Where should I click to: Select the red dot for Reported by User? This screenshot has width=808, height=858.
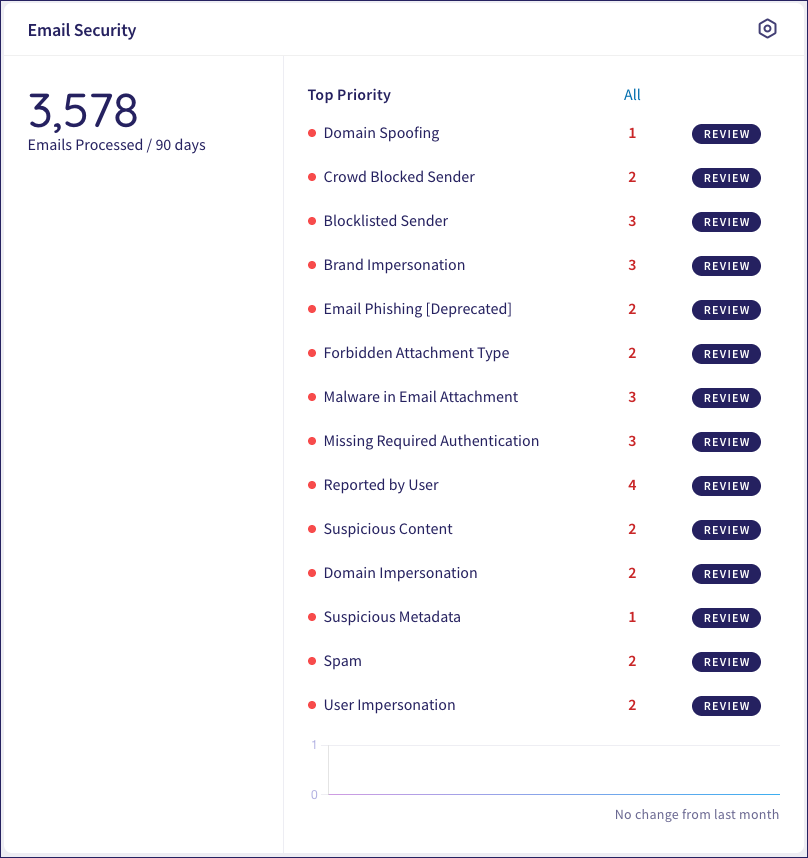tap(311, 485)
